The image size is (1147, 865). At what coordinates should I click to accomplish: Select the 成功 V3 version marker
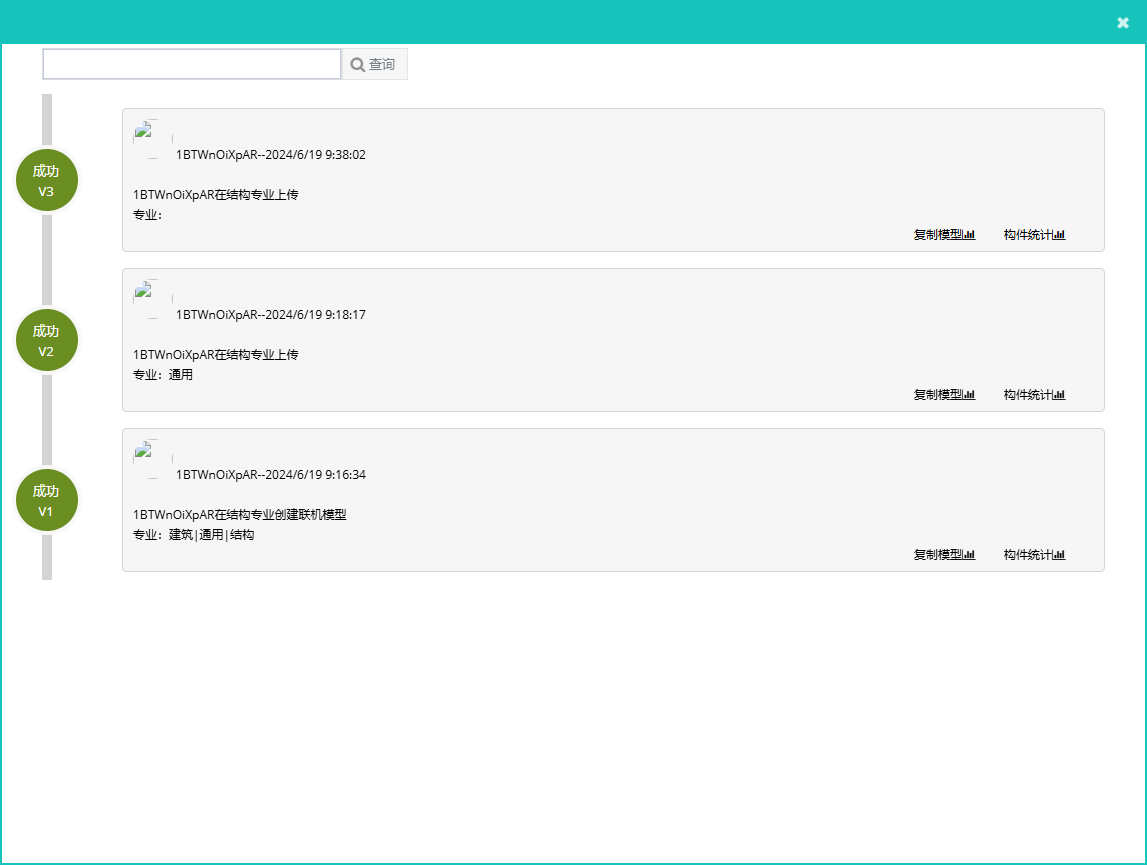pyautogui.click(x=47, y=180)
